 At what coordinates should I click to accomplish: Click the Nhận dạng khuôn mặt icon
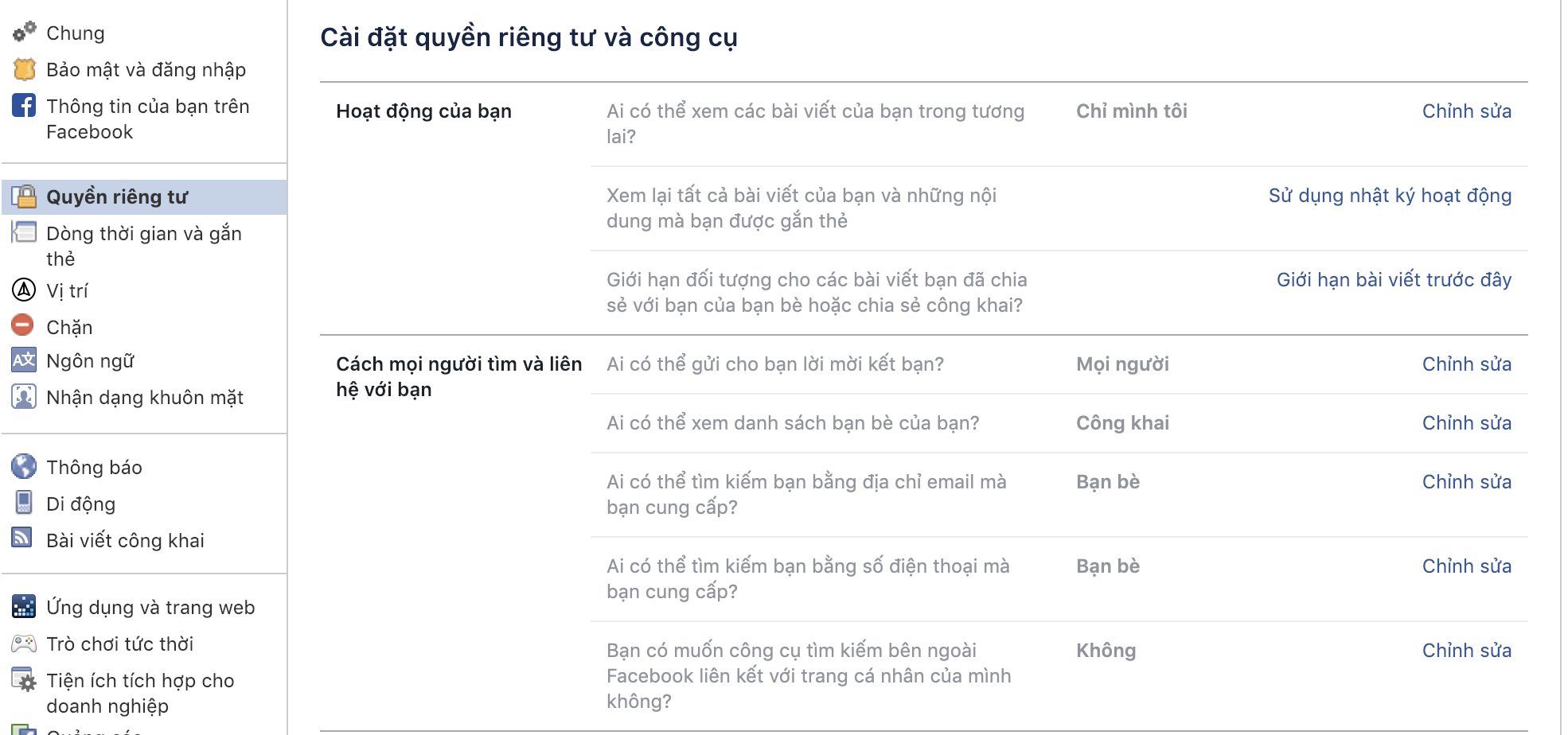24,396
